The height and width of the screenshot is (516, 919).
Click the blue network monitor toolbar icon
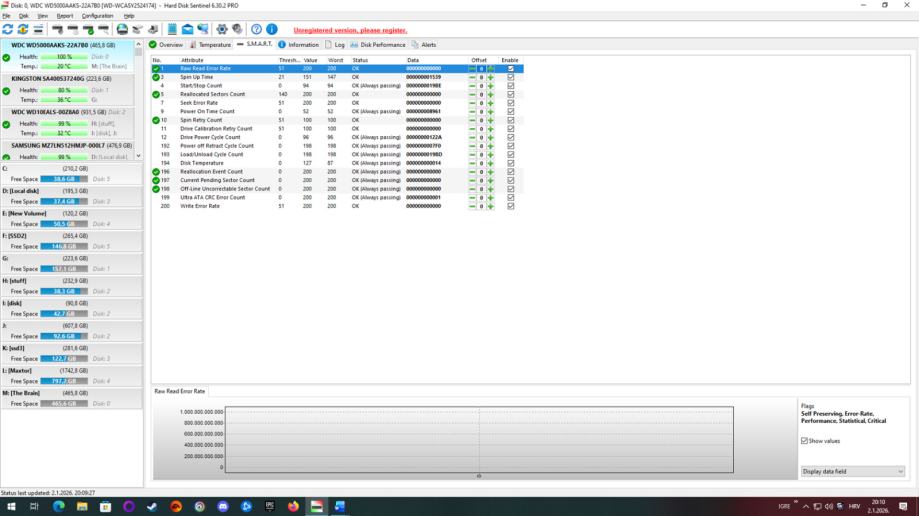tap(203, 29)
